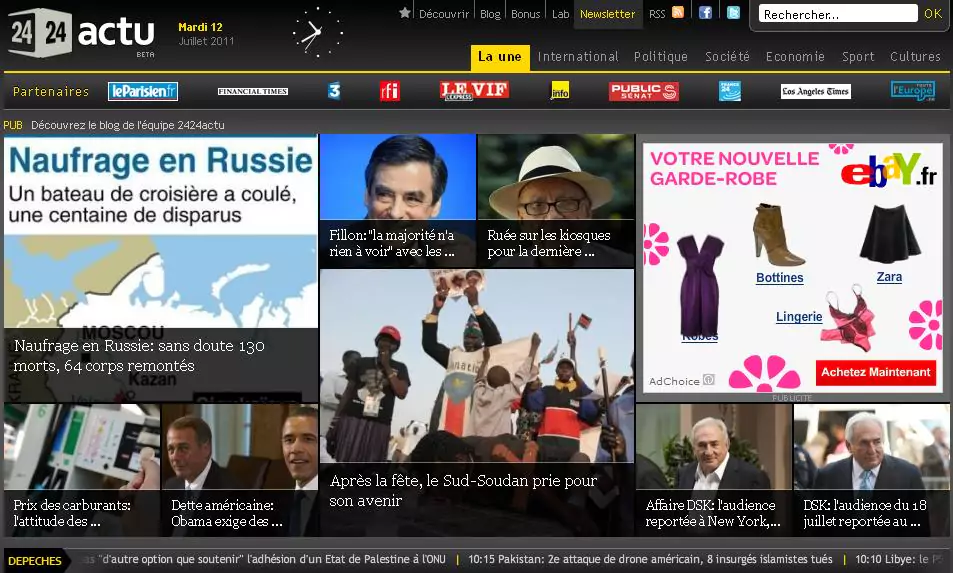Click the Newsletter link in top bar
953x573 pixels.
pyautogui.click(x=607, y=14)
